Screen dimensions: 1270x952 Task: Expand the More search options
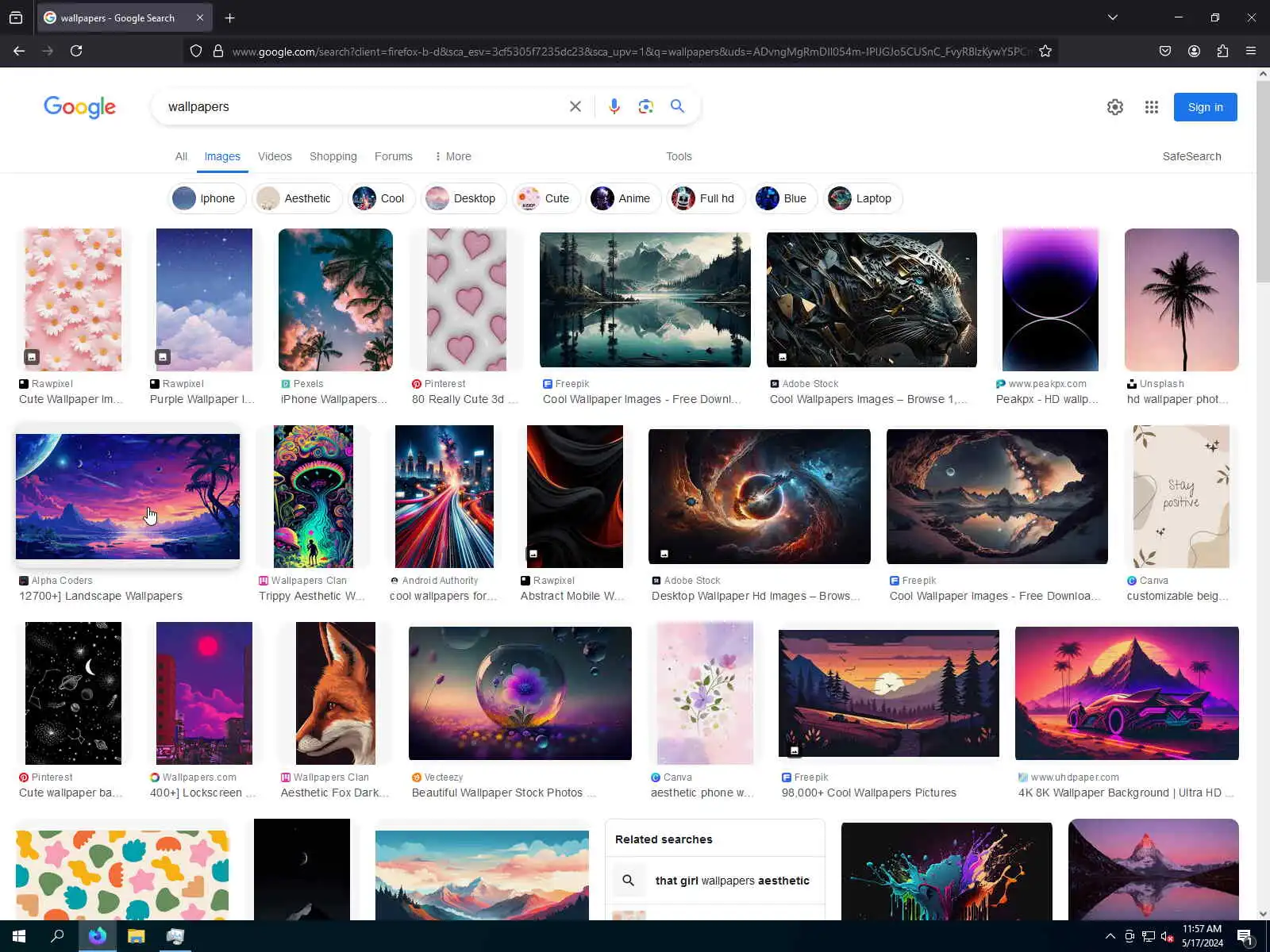452,156
